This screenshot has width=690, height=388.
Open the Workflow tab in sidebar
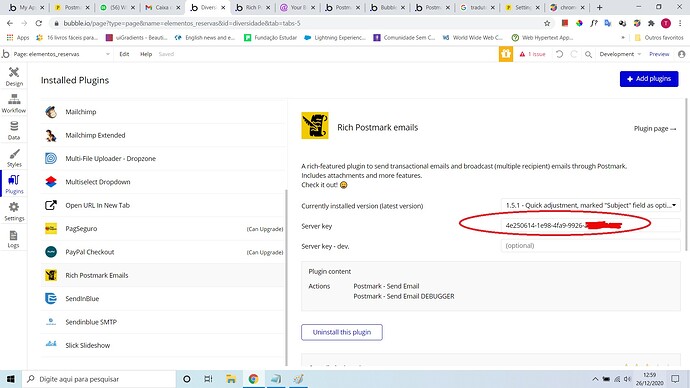pos(14,104)
